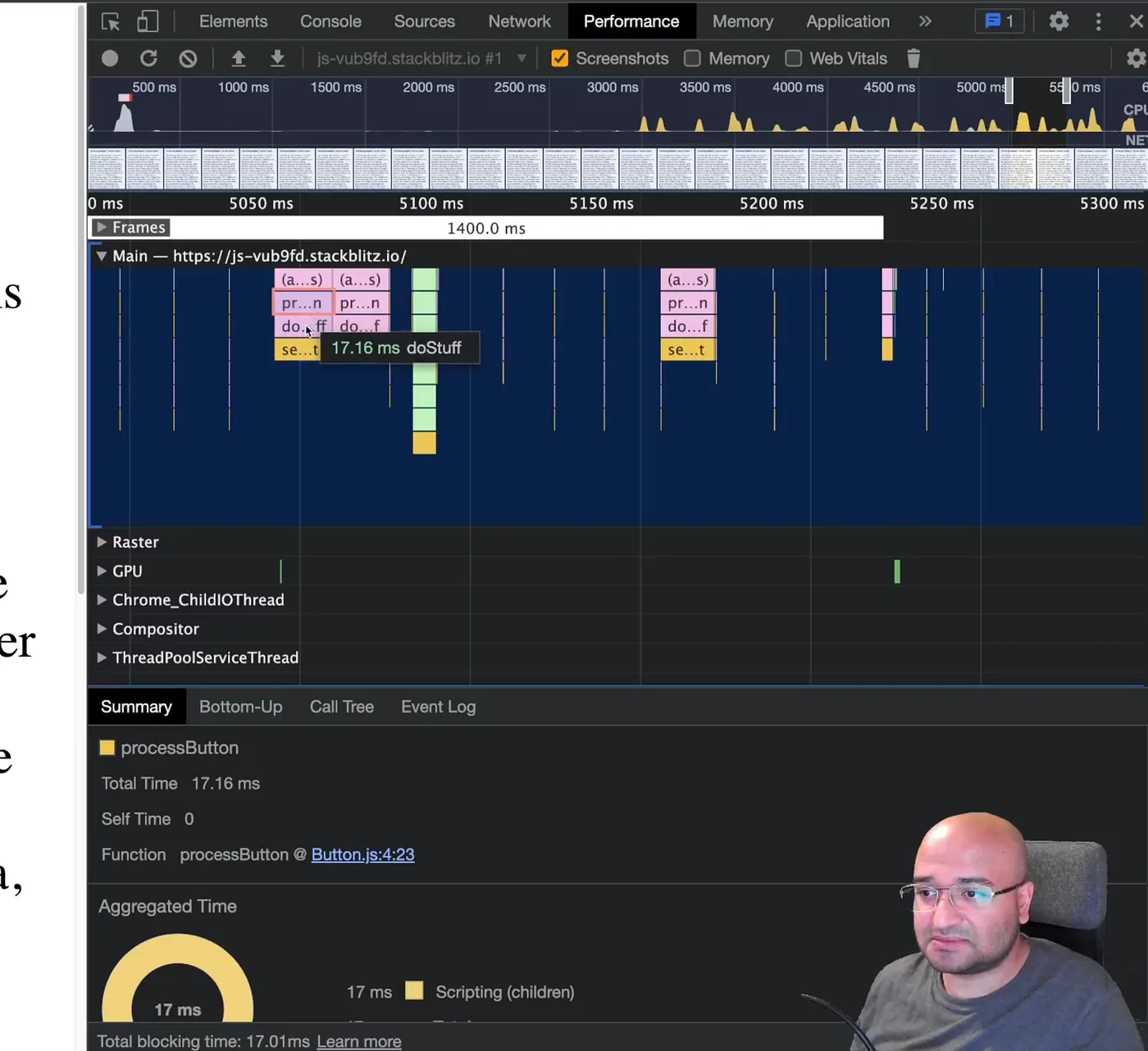Start recording with the record button

click(x=110, y=58)
